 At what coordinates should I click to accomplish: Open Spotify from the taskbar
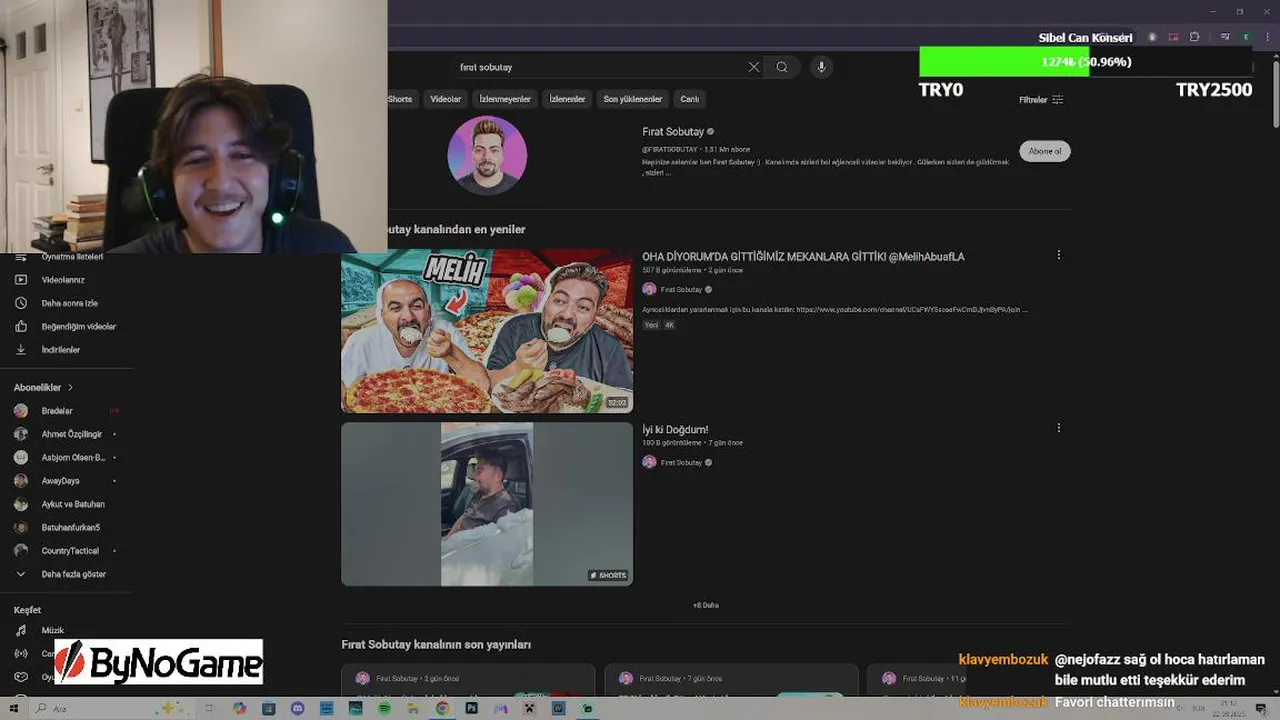(385, 708)
